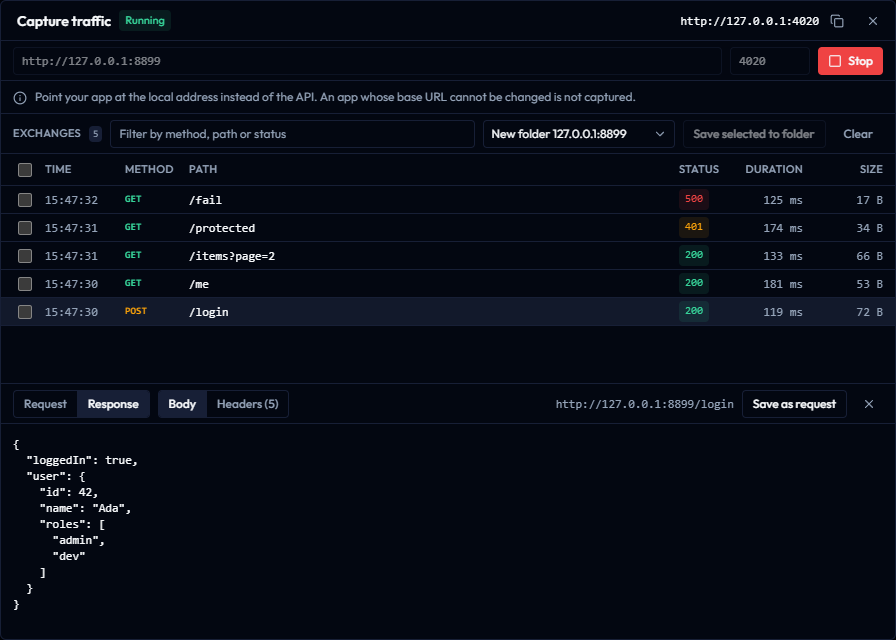Check the /me exchange row checkbox
The height and width of the screenshot is (640, 896).
(25, 284)
